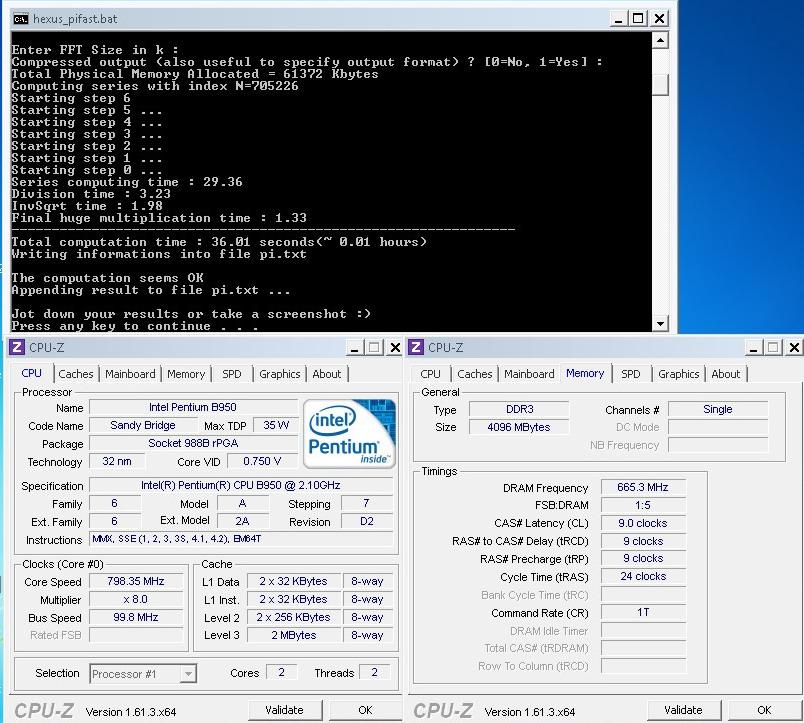Open About tab in right CPU-Z window
Image resolution: width=804 pixels, height=723 pixels.
[726, 374]
